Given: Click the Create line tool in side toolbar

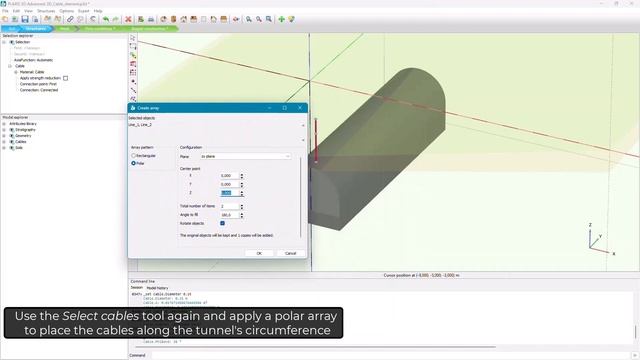Looking at the screenshot, I should point(133,90).
